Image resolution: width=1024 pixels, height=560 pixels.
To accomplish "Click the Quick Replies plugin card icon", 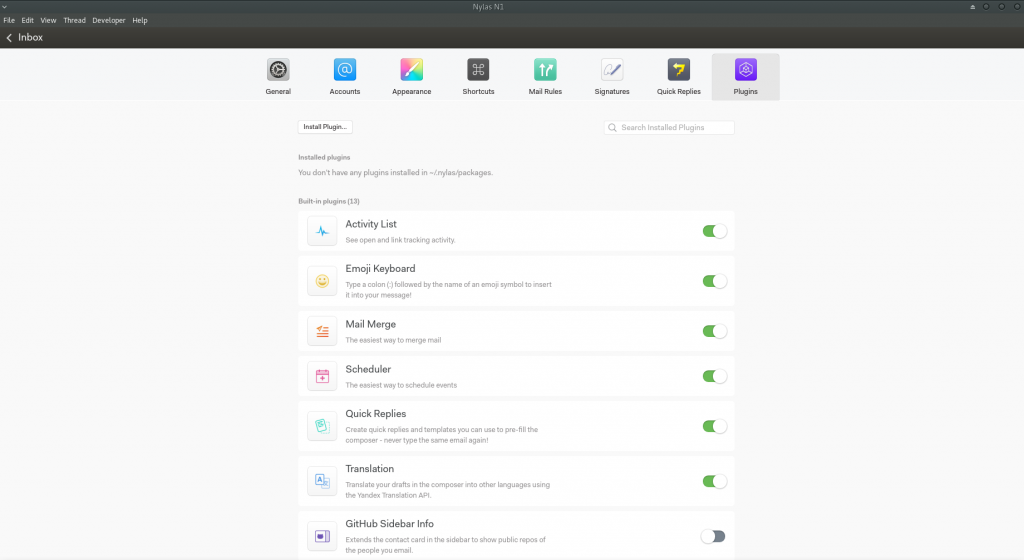I will pos(322,426).
